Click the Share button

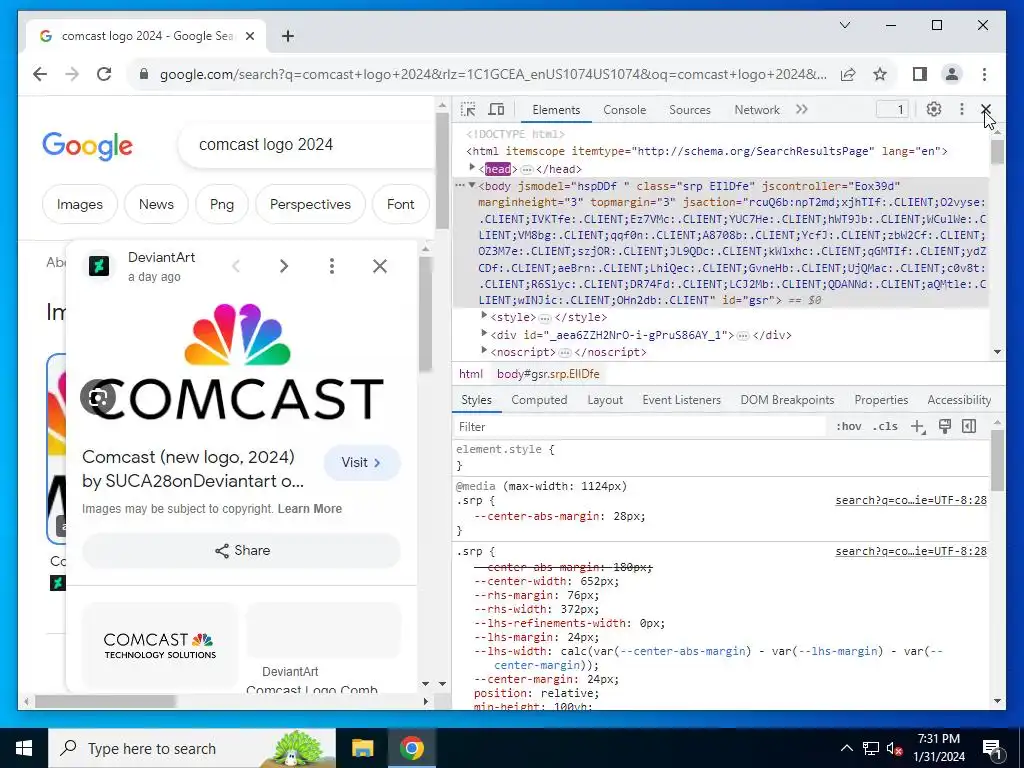pyautogui.click(x=242, y=551)
